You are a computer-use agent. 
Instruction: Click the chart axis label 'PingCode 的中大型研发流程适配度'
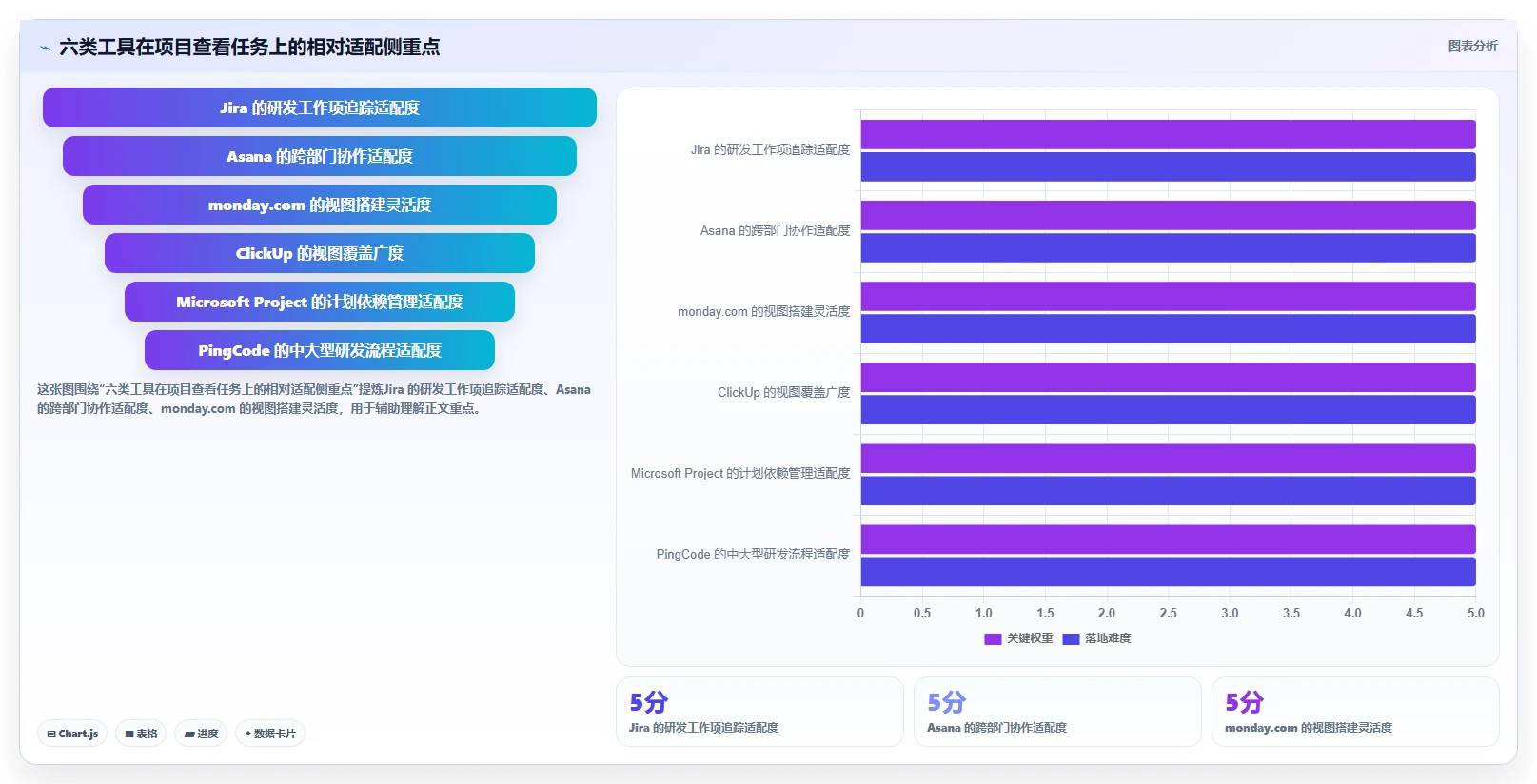(x=753, y=554)
